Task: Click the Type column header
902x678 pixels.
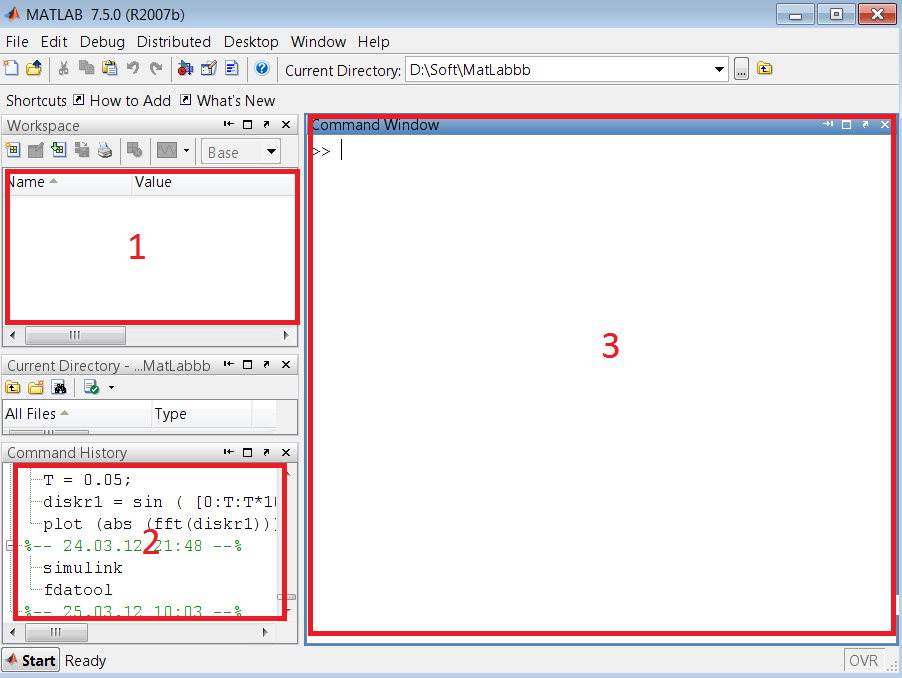Action: pyautogui.click(x=202, y=414)
